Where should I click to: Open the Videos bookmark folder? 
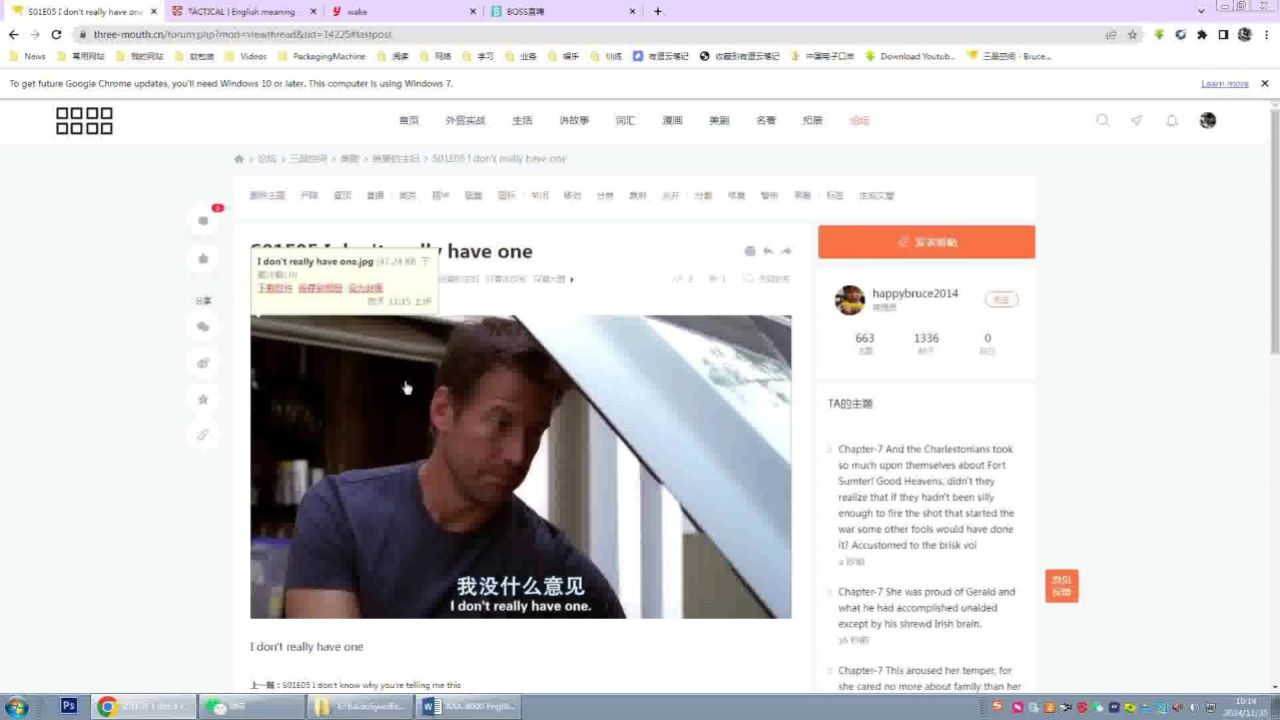pos(246,56)
